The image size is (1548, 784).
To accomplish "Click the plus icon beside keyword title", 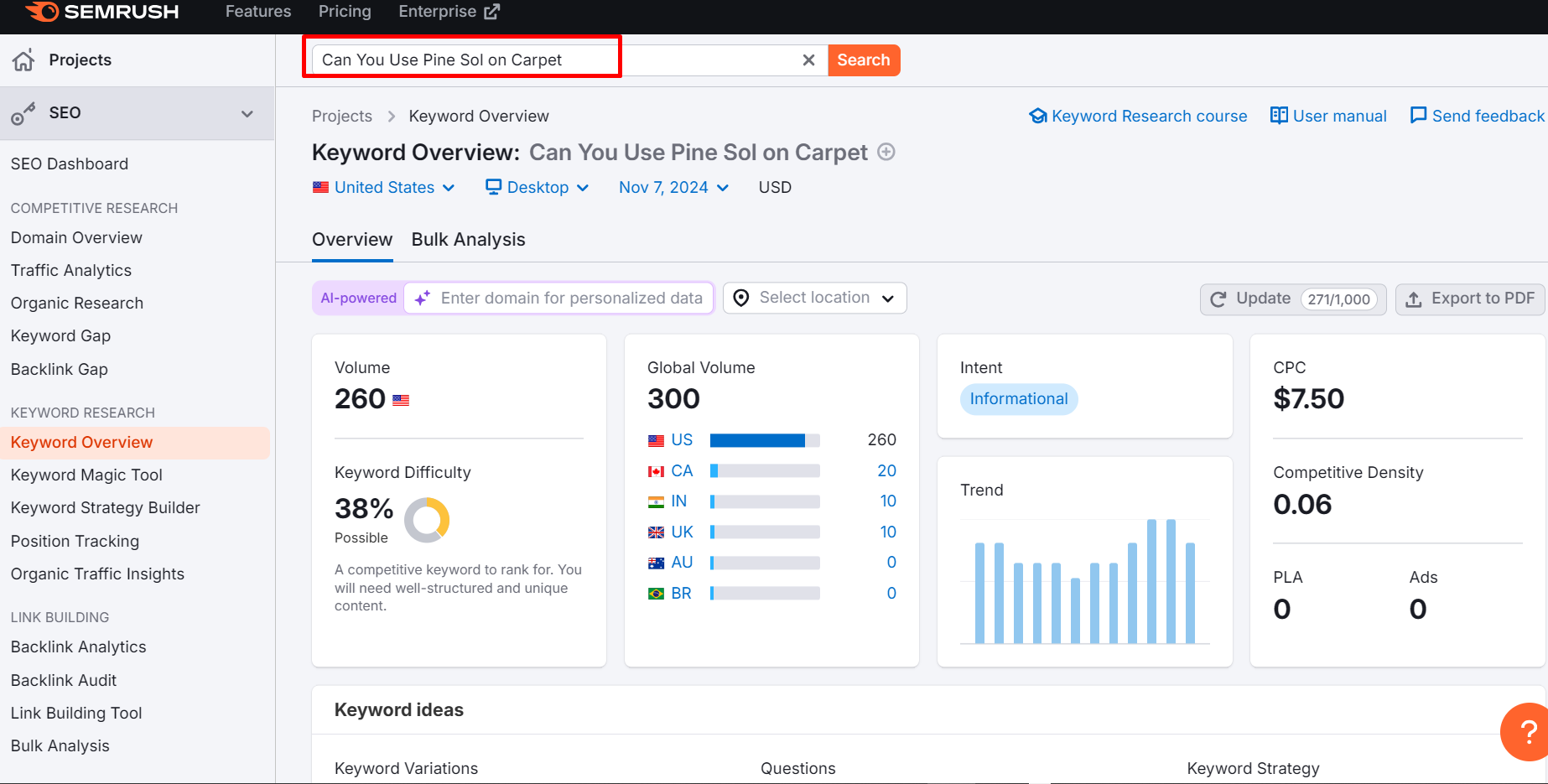I will (886, 152).
